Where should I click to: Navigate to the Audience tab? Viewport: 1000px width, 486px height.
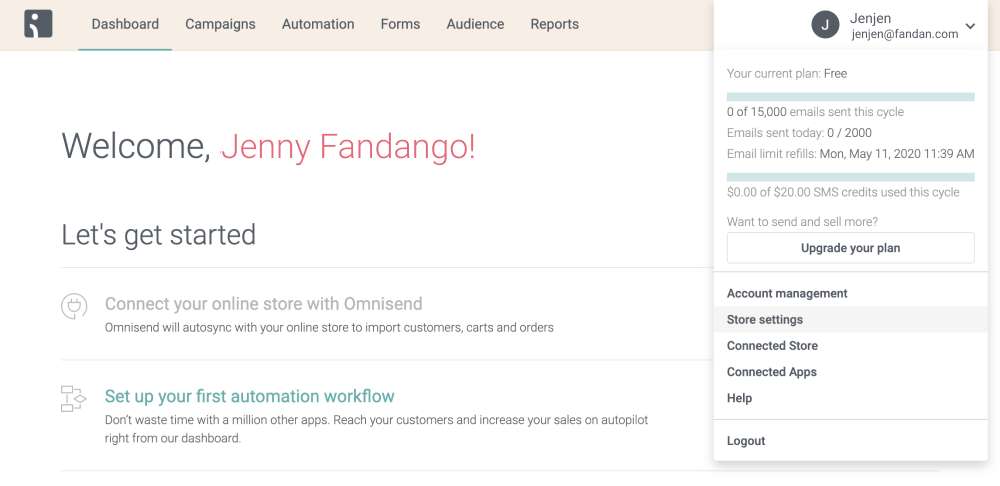coord(475,24)
